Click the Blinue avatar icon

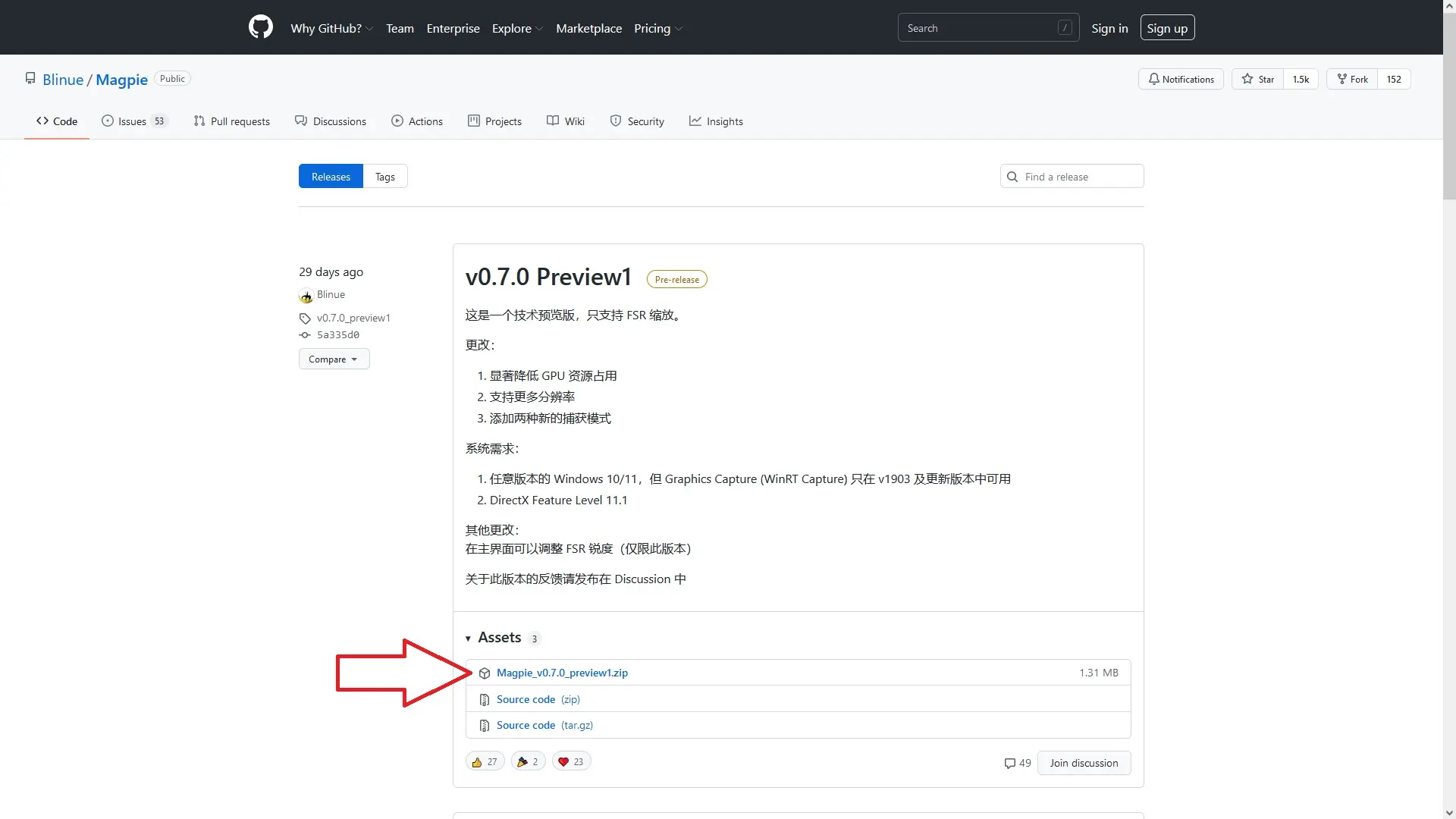click(x=306, y=296)
